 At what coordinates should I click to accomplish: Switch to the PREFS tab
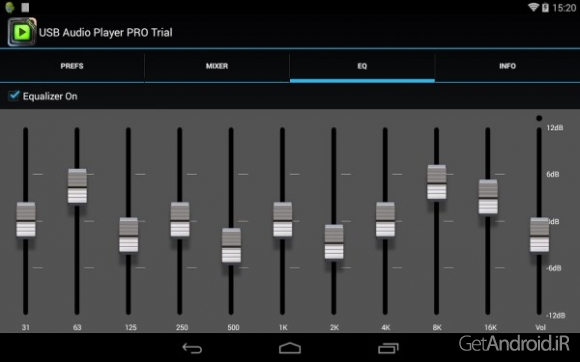[x=72, y=66]
